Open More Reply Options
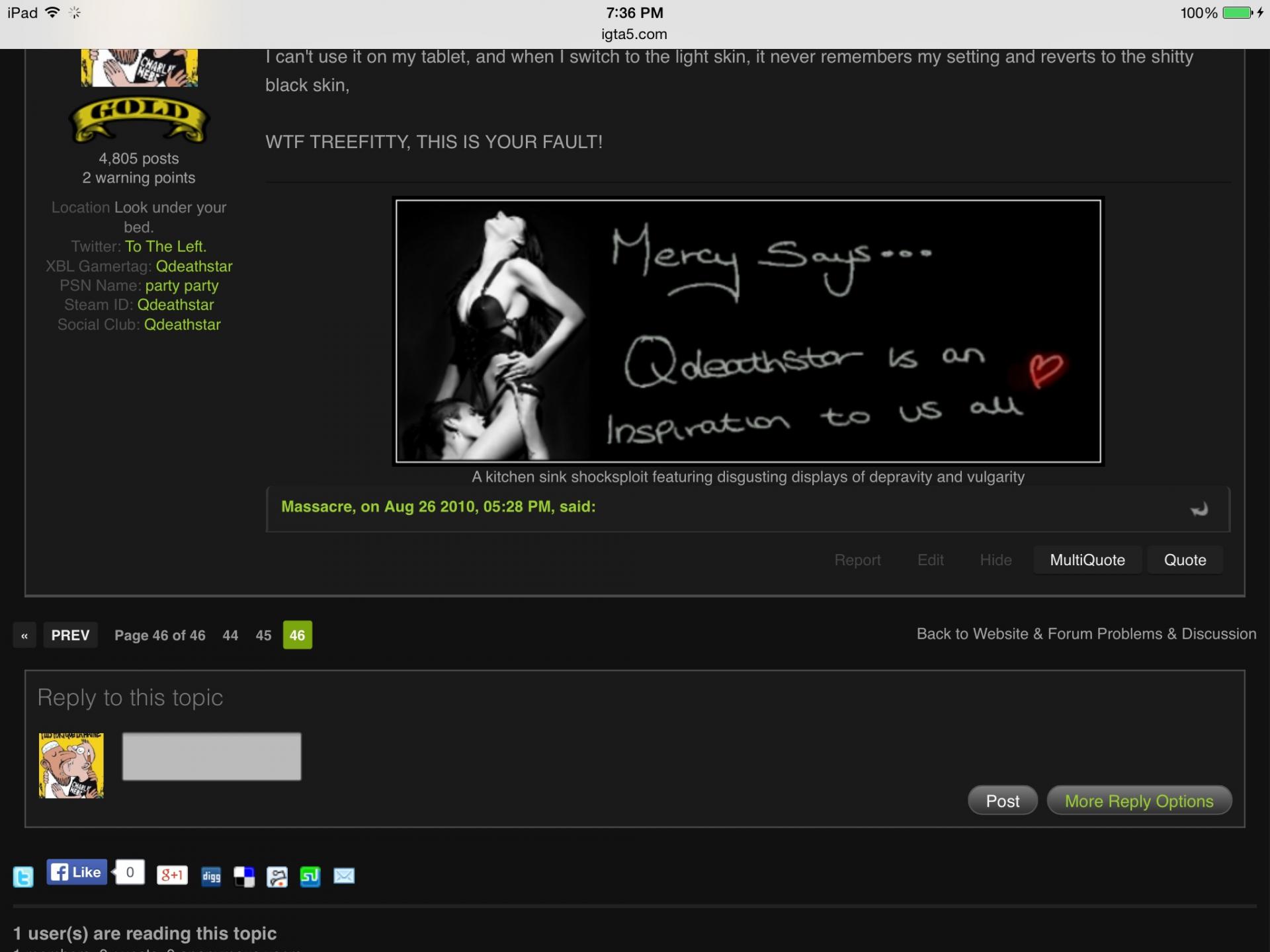The width and height of the screenshot is (1270, 952). [x=1138, y=801]
